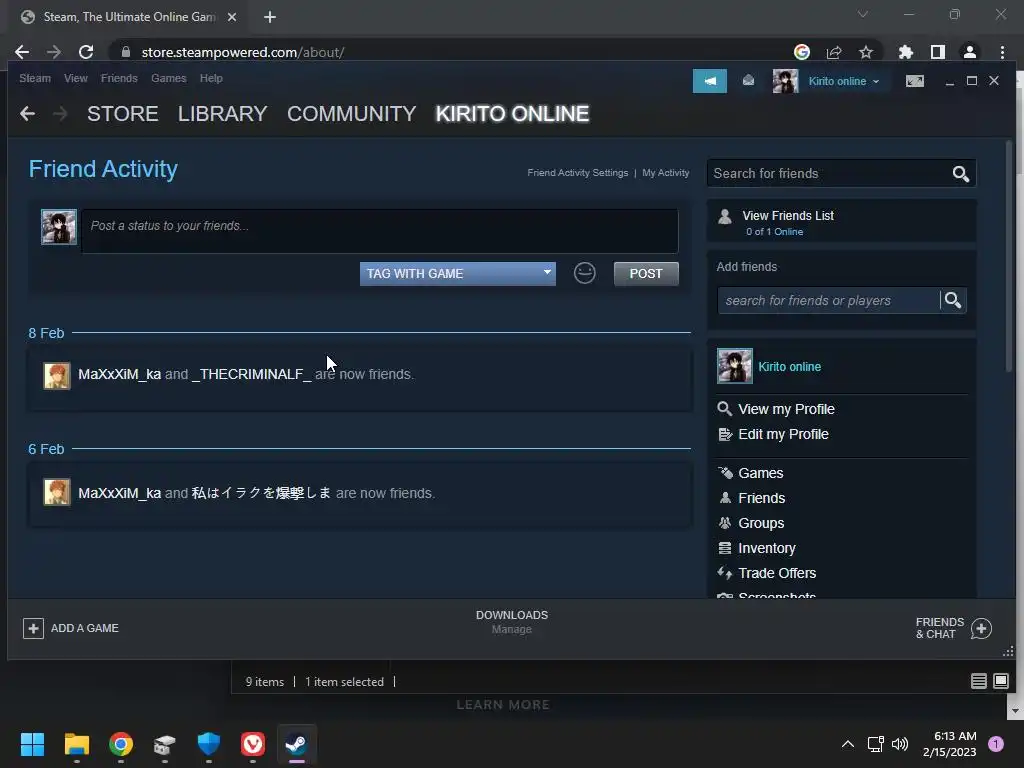Open FRIENDS & CHAT
This screenshot has height=768, width=1024.
tap(953, 628)
